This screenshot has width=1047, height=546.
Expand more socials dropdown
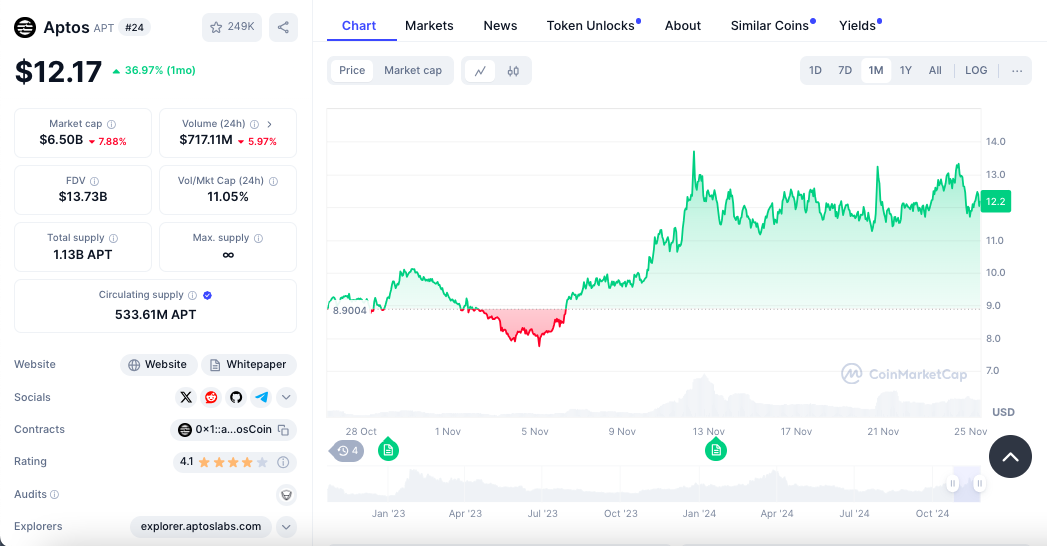pyautogui.click(x=286, y=397)
